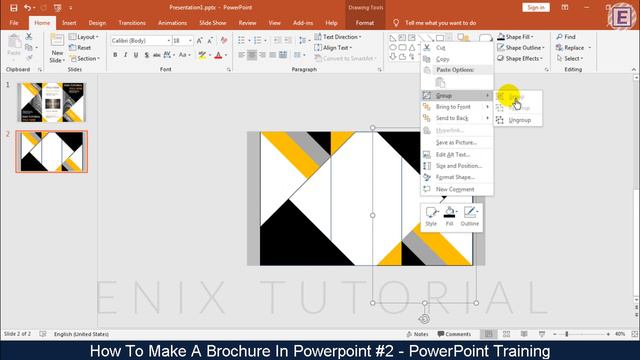Choose Format Shape in the context menu
This screenshot has width=640, height=360.
coord(457,177)
